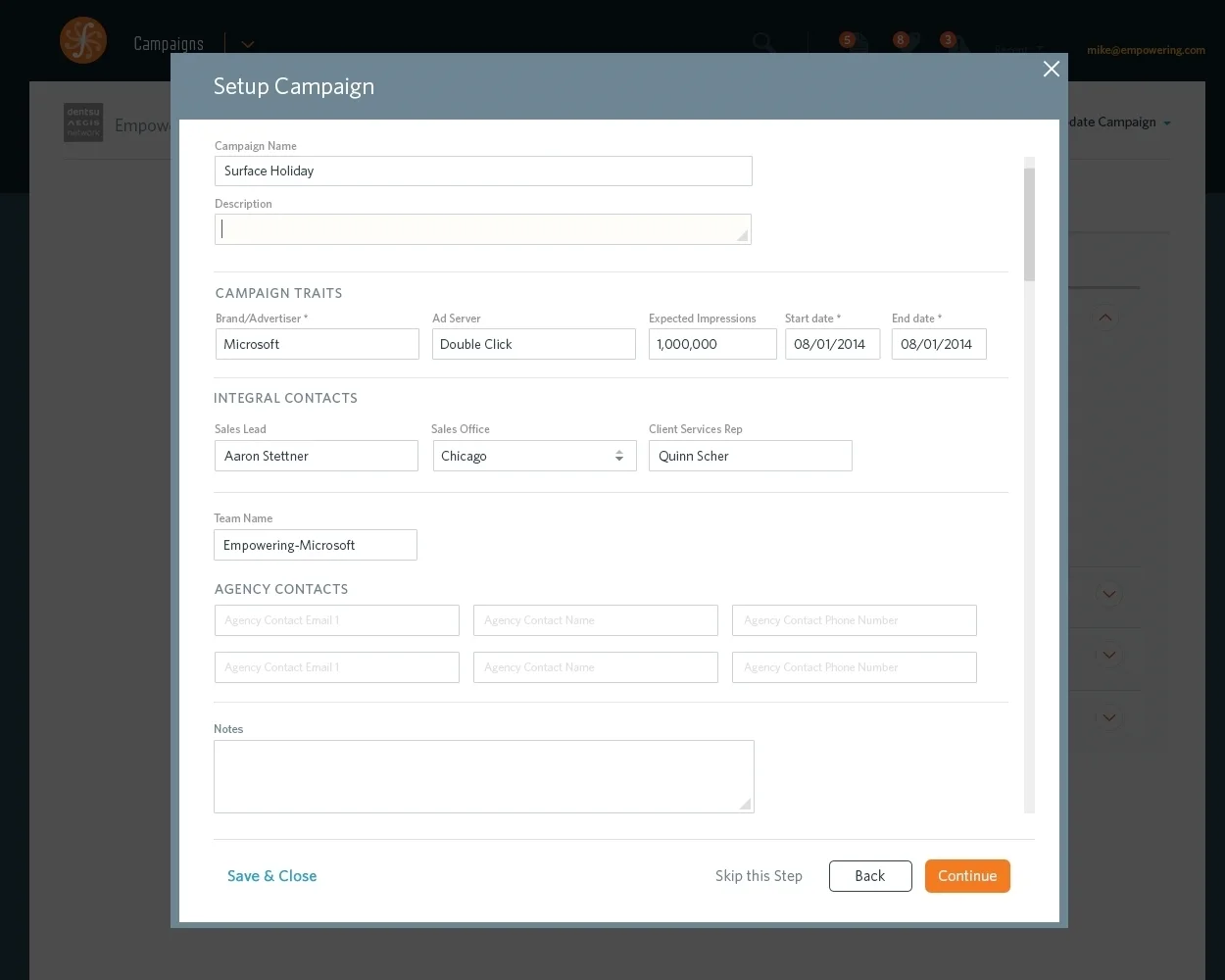
Task: Collapse the section with up chevron behind dialog
Action: click(x=1105, y=318)
